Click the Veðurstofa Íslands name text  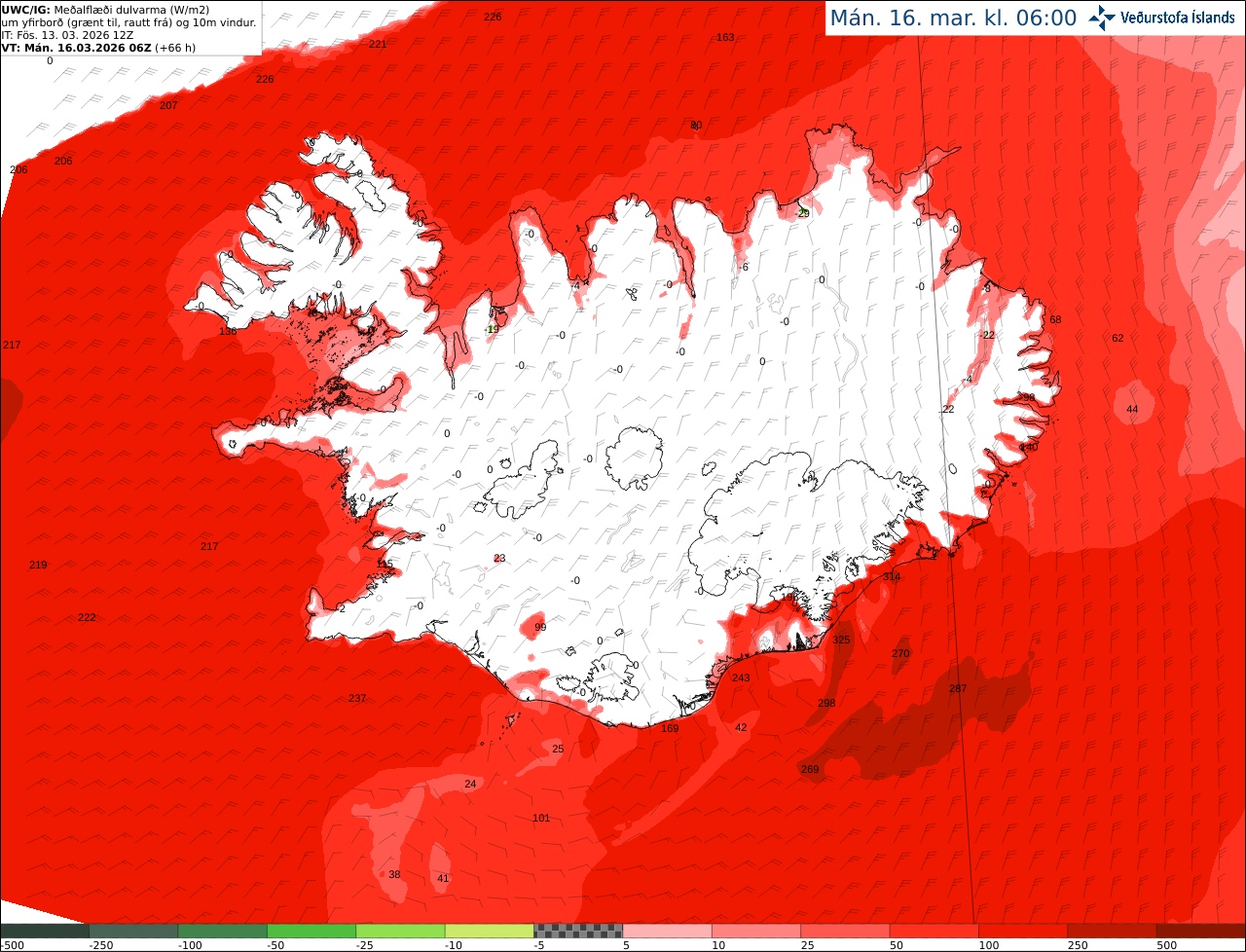[1178, 18]
